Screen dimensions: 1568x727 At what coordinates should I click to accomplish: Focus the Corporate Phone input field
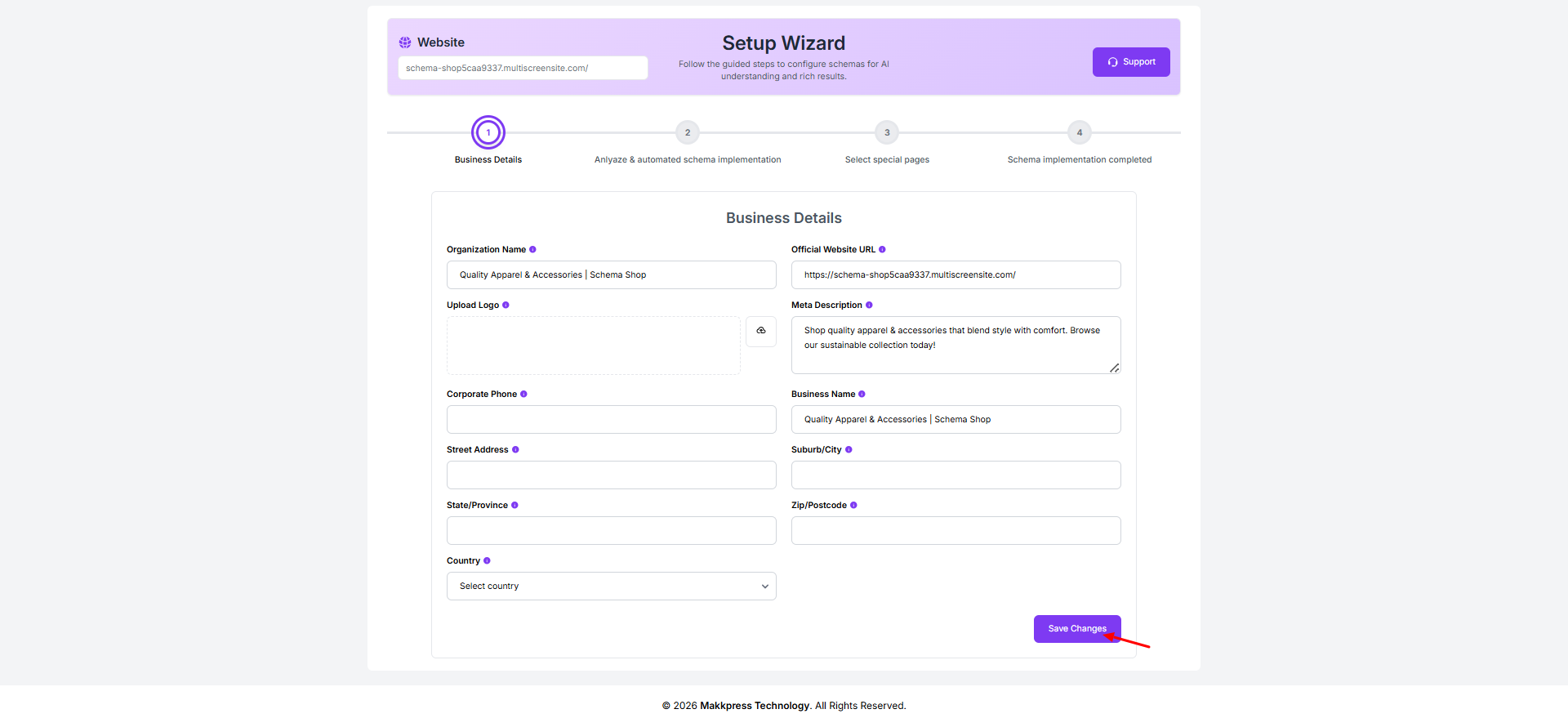click(x=611, y=420)
